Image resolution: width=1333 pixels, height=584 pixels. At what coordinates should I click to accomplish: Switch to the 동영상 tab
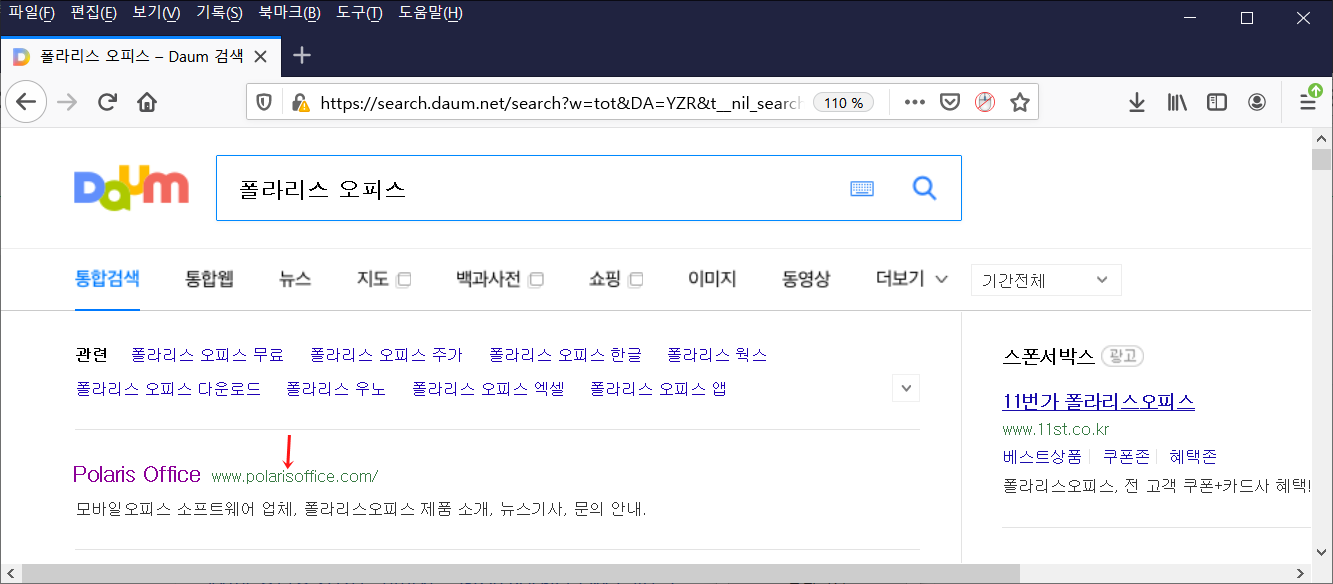[806, 279]
